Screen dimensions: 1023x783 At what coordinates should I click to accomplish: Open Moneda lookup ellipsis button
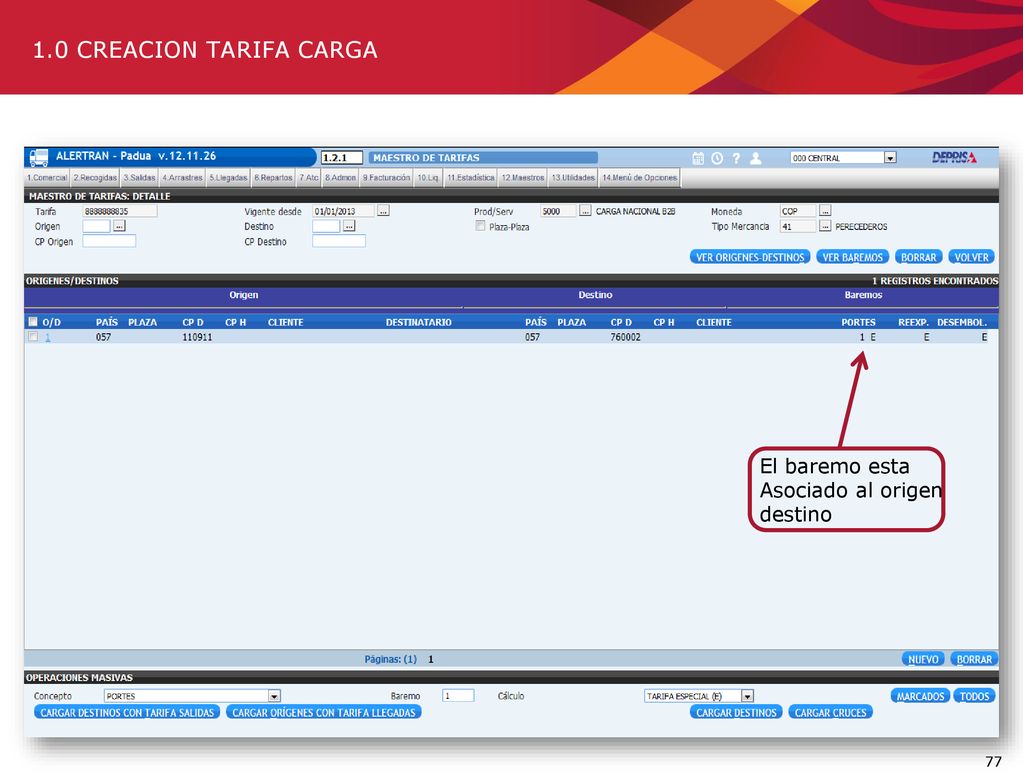tap(825, 211)
